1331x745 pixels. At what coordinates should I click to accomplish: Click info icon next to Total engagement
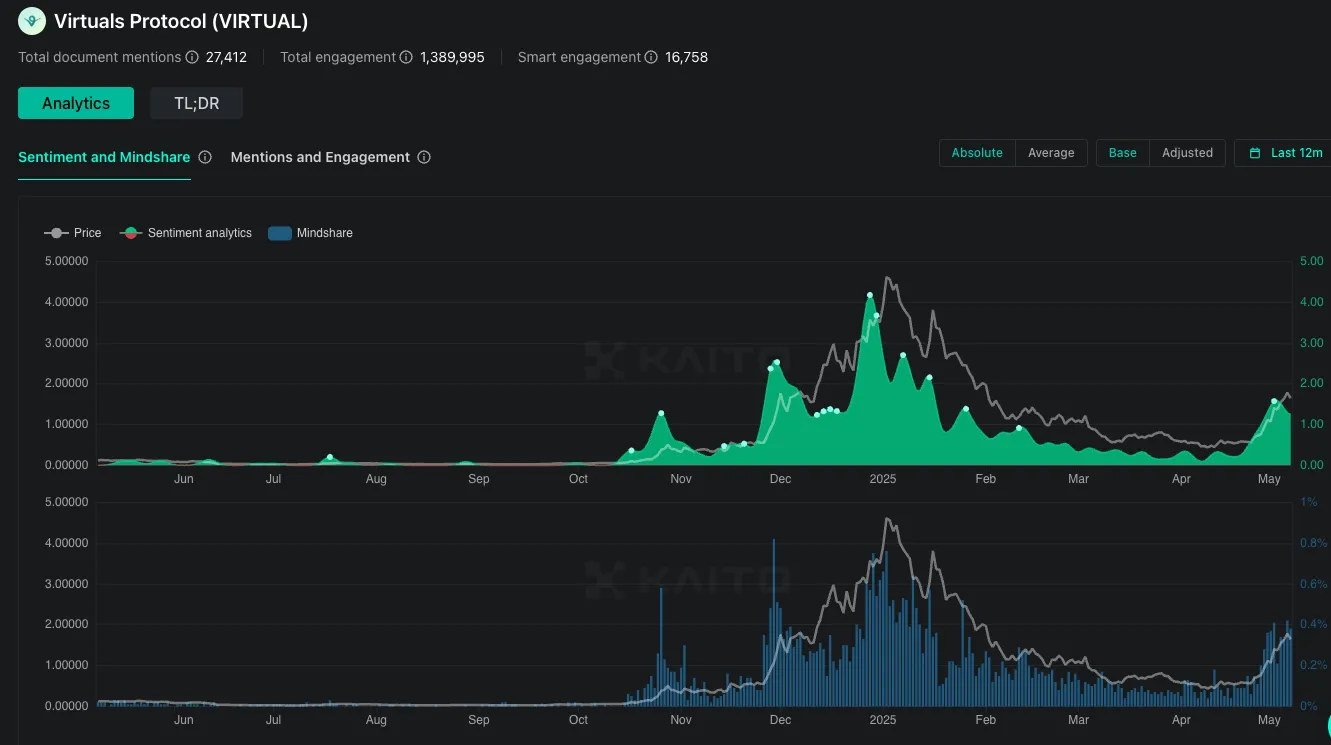406,57
